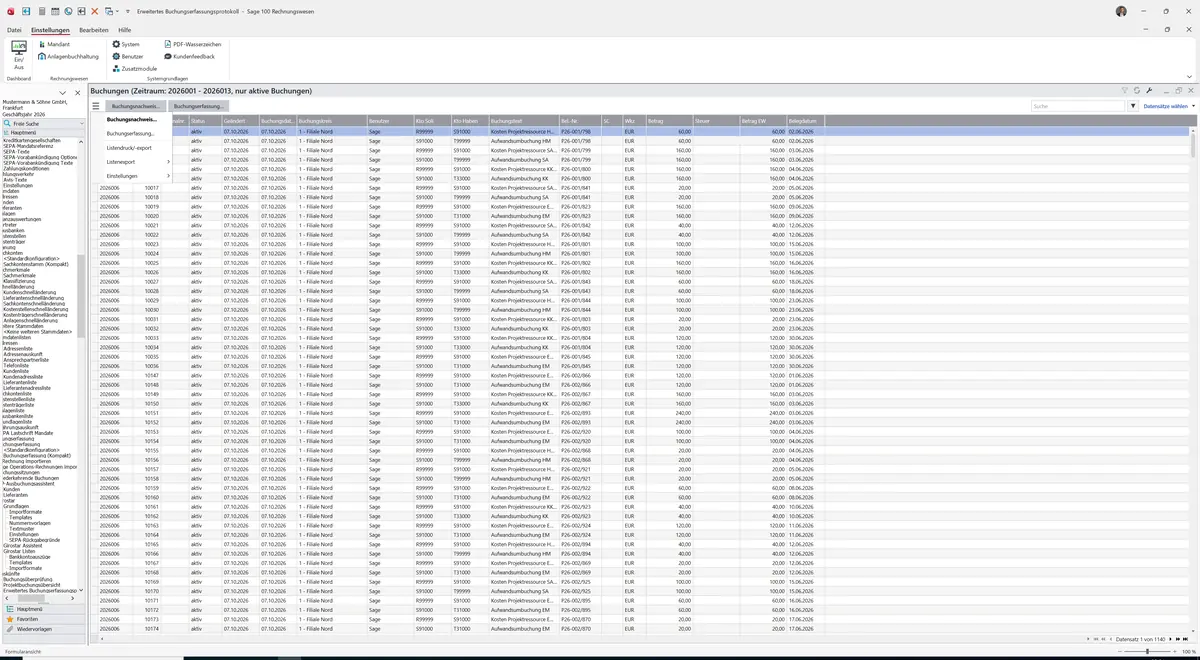
Task: Click the round chart icon in the quick-access toolbar
Action: coord(68,10)
